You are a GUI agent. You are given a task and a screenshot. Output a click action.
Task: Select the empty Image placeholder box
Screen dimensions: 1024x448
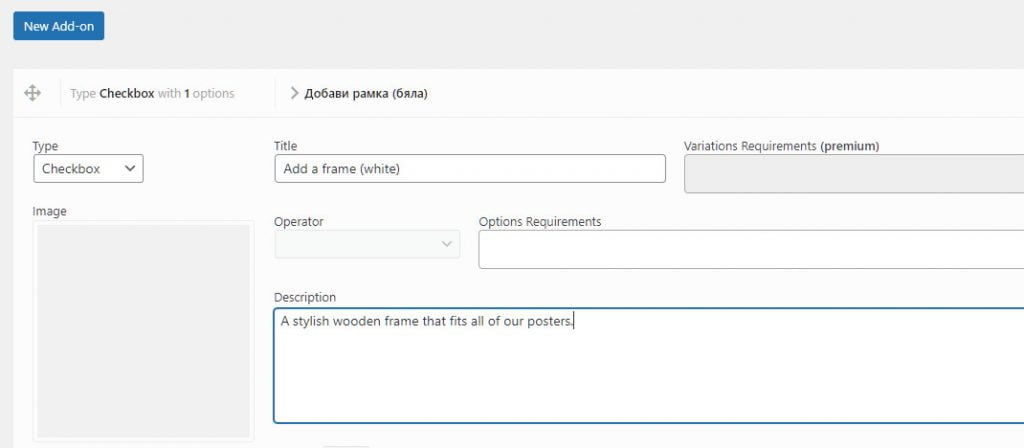pyautogui.click(x=144, y=331)
